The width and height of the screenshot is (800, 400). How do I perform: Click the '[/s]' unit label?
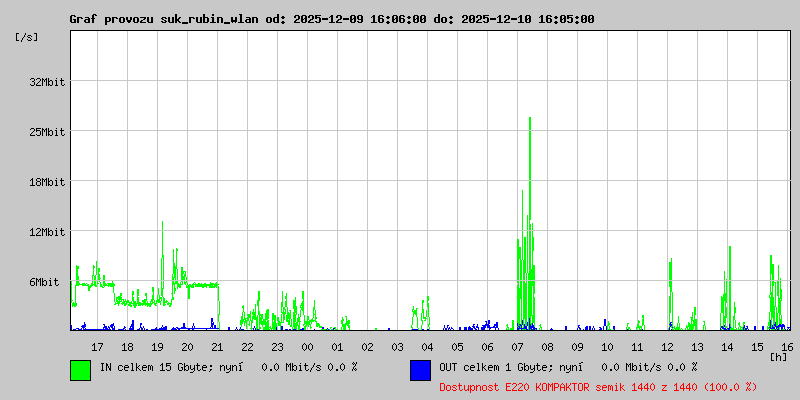point(27,37)
